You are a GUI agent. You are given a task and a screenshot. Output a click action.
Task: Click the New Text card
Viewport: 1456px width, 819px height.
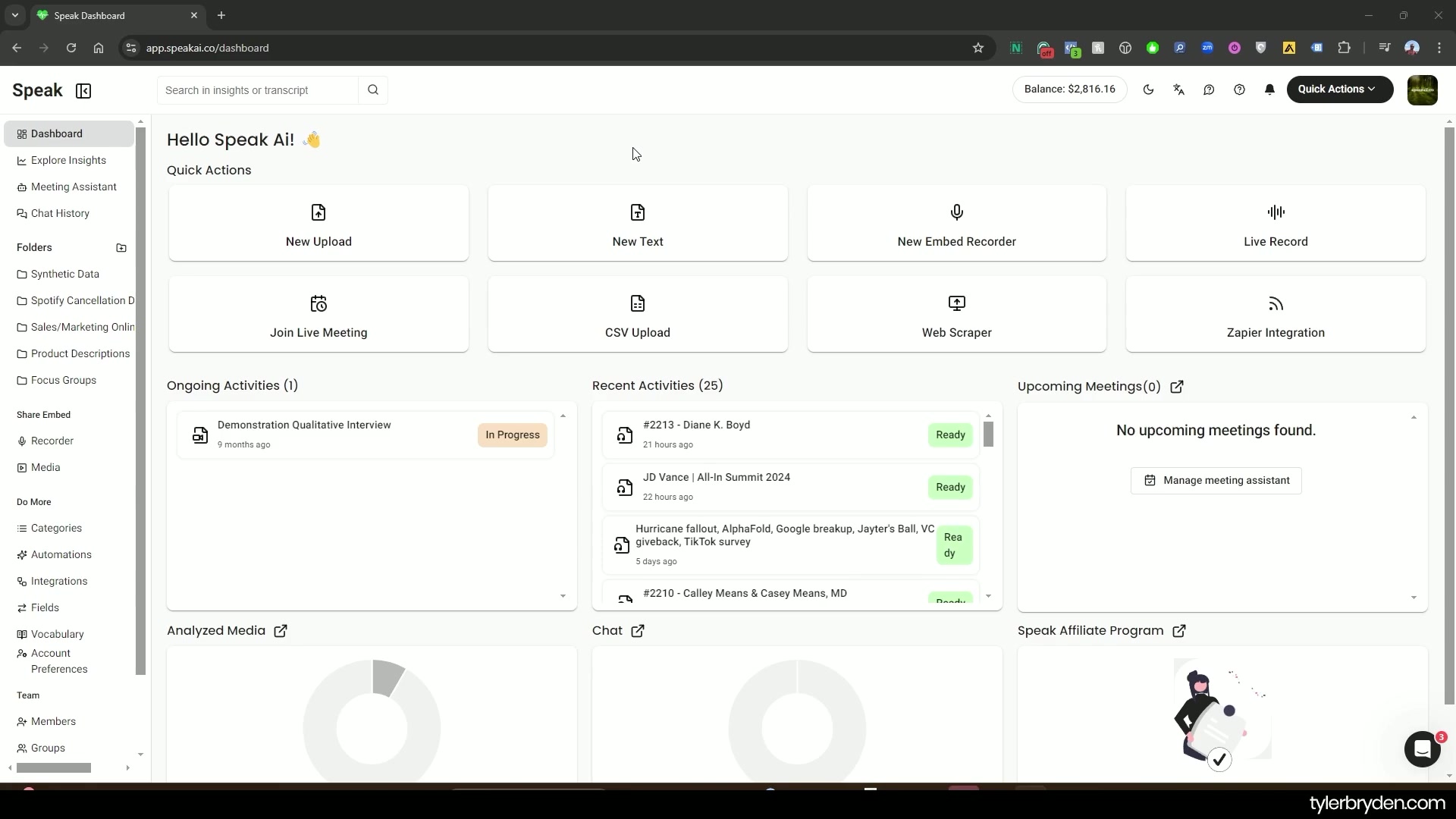pyautogui.click(x=638, y=223)
